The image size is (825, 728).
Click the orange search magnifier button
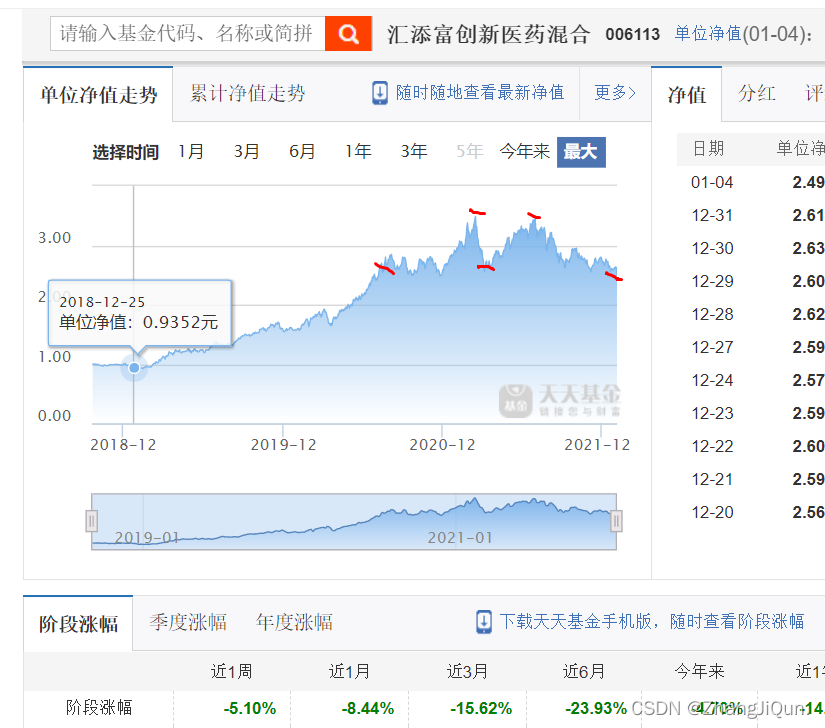[x=348, y=34]
